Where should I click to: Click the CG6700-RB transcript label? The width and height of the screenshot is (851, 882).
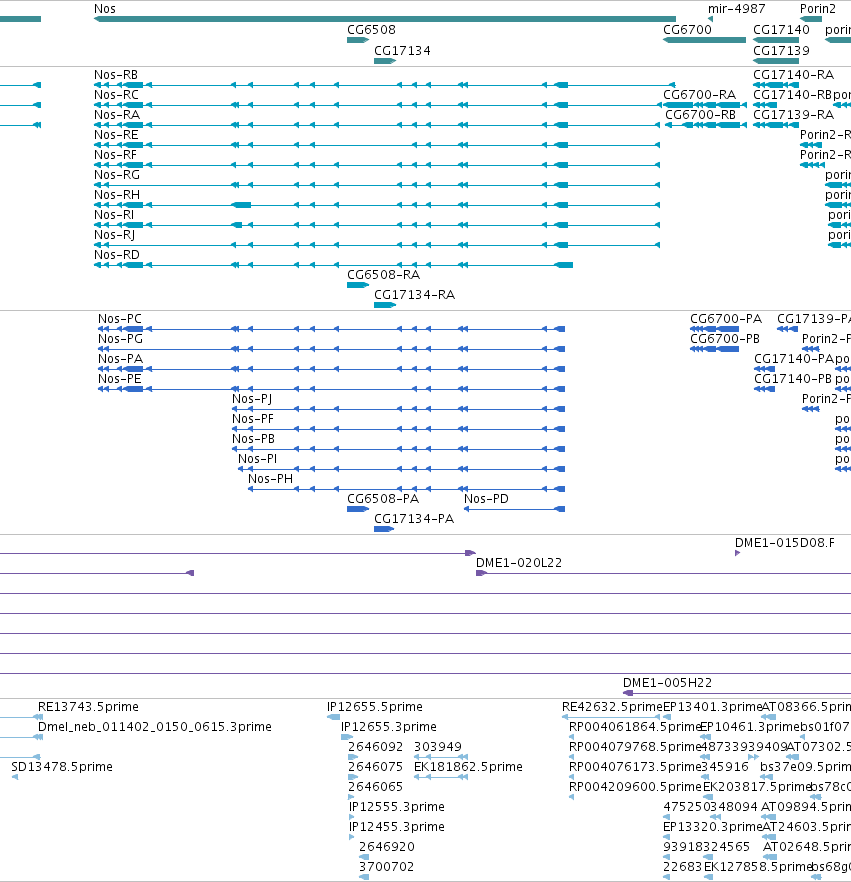tap(700, 115)
